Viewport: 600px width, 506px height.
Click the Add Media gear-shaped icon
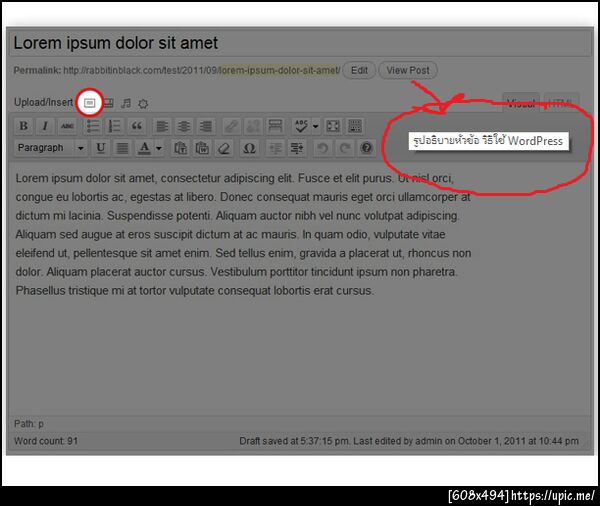pyautogui.click(x=143, y=103)
